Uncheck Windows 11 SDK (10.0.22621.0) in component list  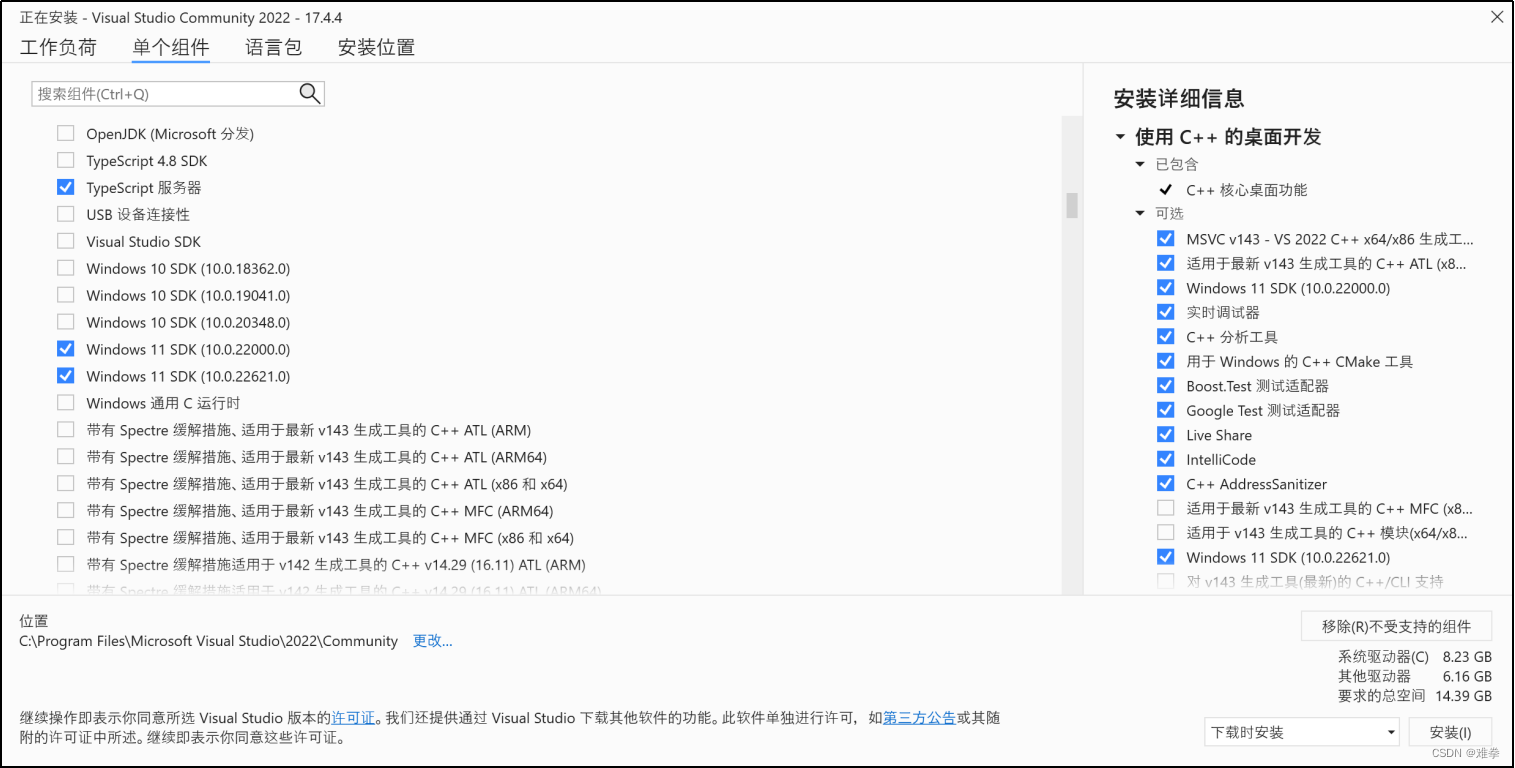[66, 376]
